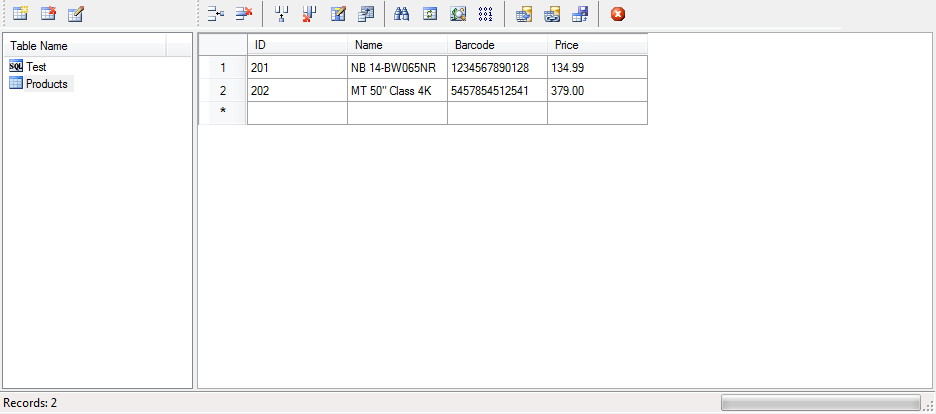Click the edit table pencil icon
Screen dimensions: 936x414
point(76,14)
